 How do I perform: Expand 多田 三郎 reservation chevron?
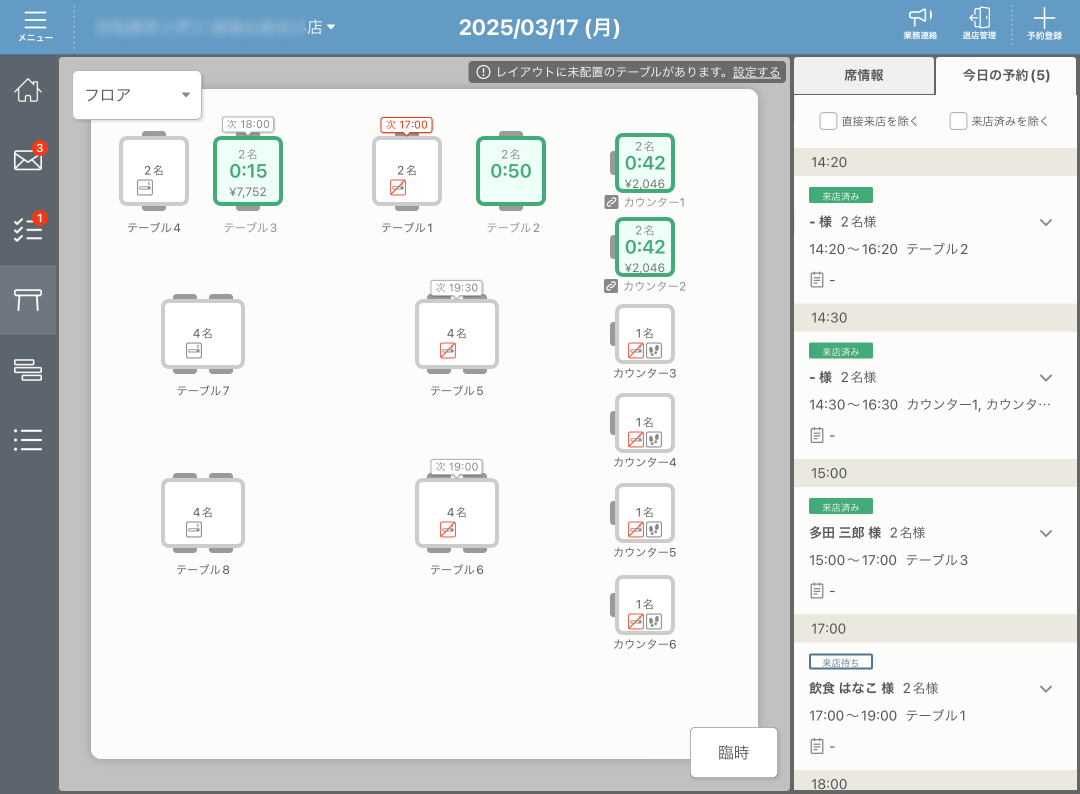click(1046, 533)
